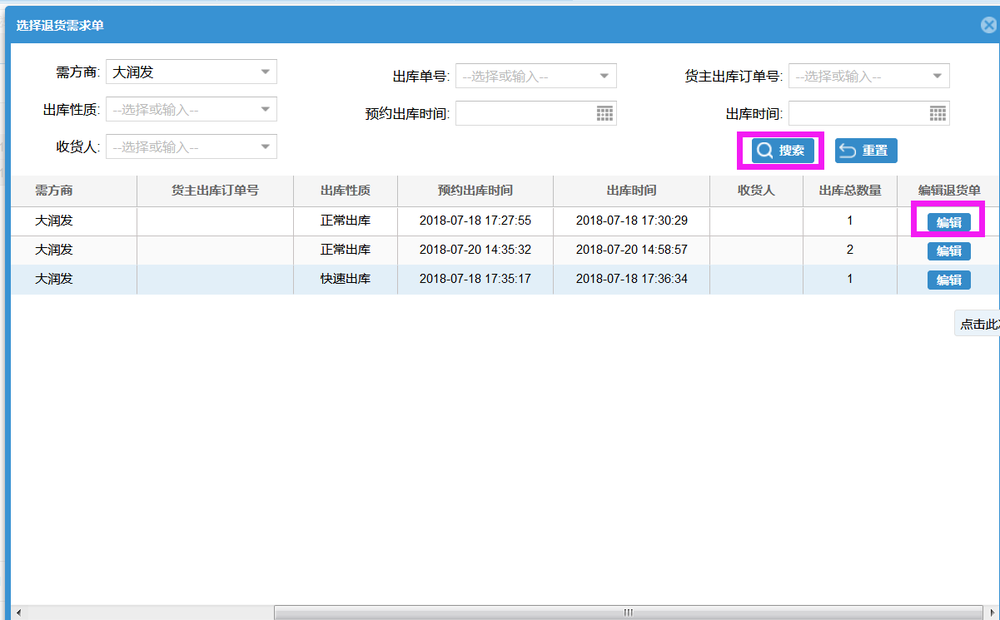Click into the 出库时间 input field
The width and height of the screenshot is (1000, 620).
tap(857, 113)
